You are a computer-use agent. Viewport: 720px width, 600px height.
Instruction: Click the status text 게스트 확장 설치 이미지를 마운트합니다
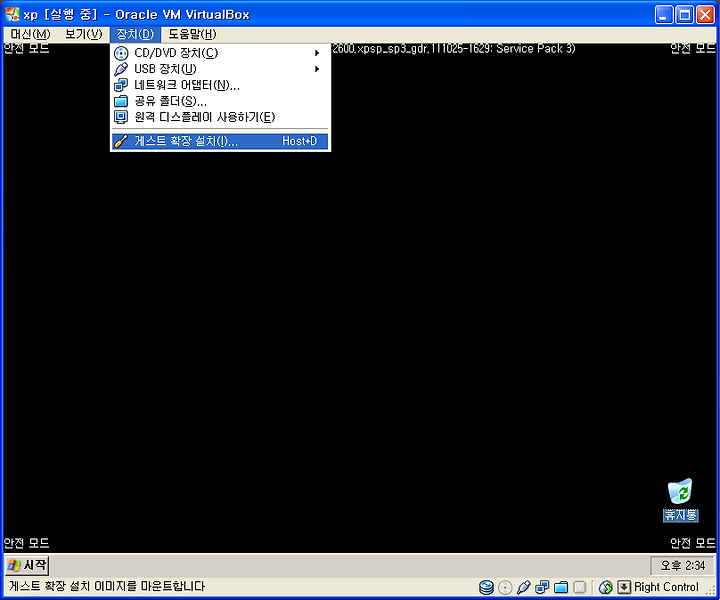(107, 586)
